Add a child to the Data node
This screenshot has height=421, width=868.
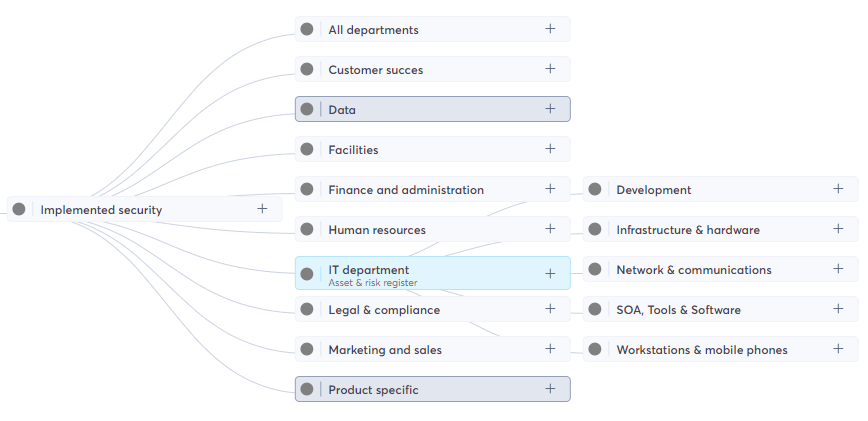(x=550, y=109)
